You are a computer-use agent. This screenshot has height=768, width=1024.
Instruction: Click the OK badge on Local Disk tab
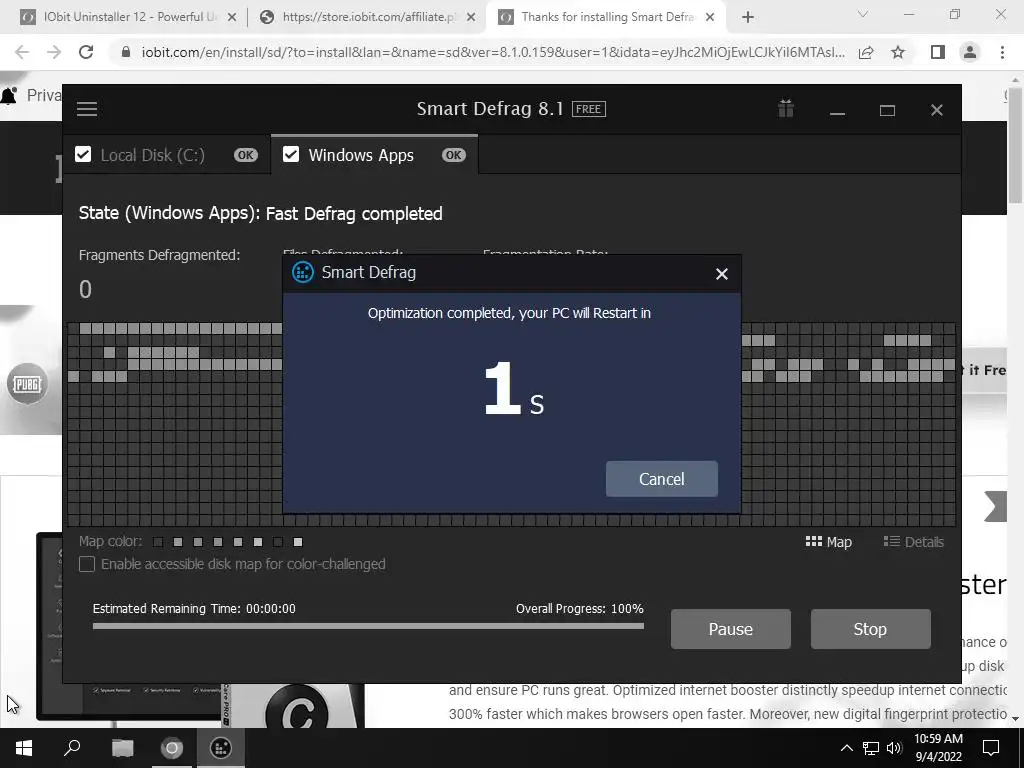tap(246, 155)
